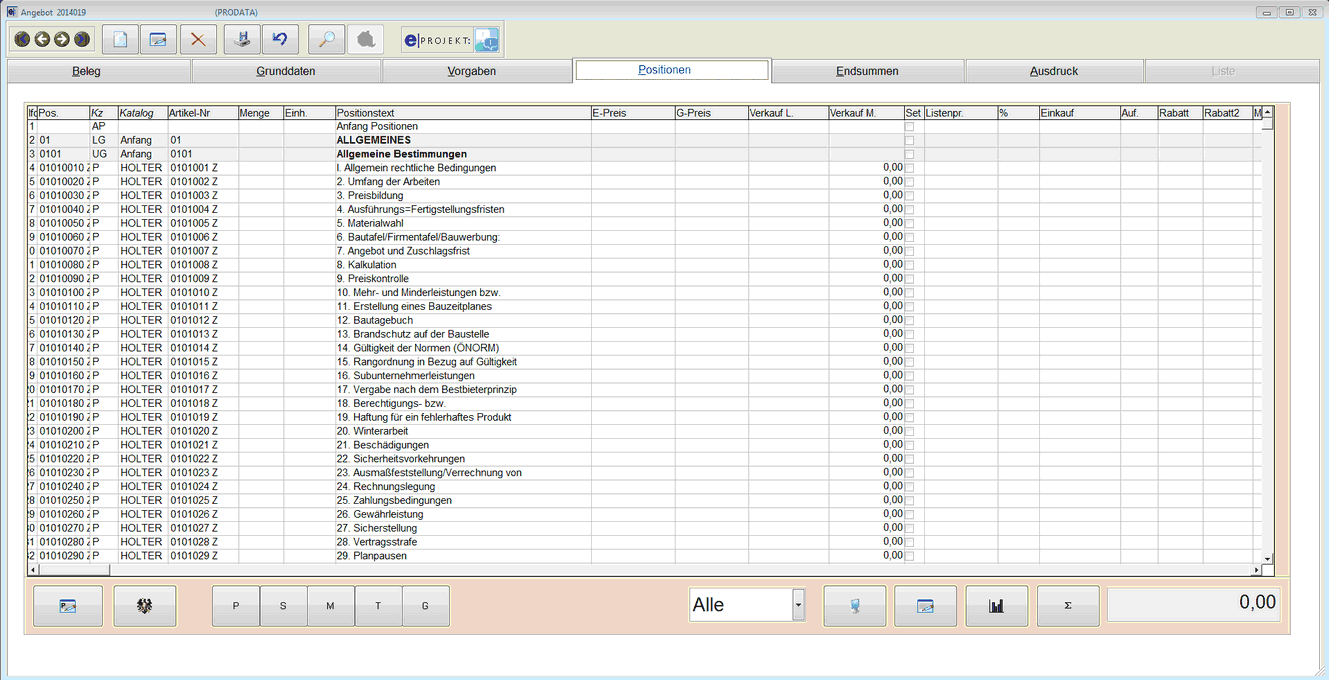Enable Set checkbox for 8. Kalkulation row
Screen dimensions: 1329x680
909,265
